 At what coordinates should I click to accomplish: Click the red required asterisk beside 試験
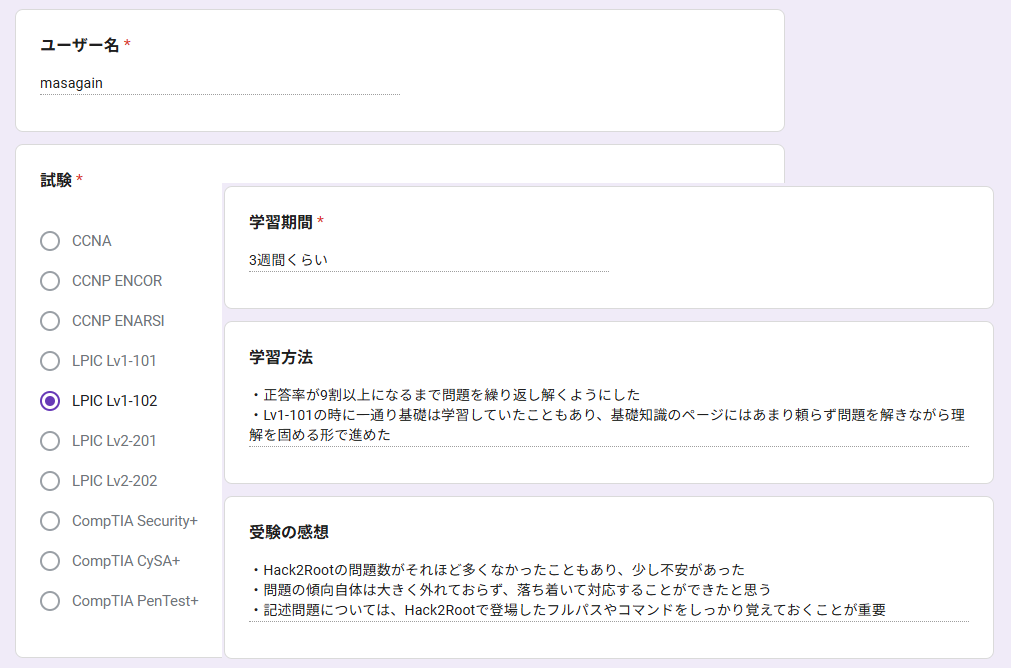click(80, 180)
